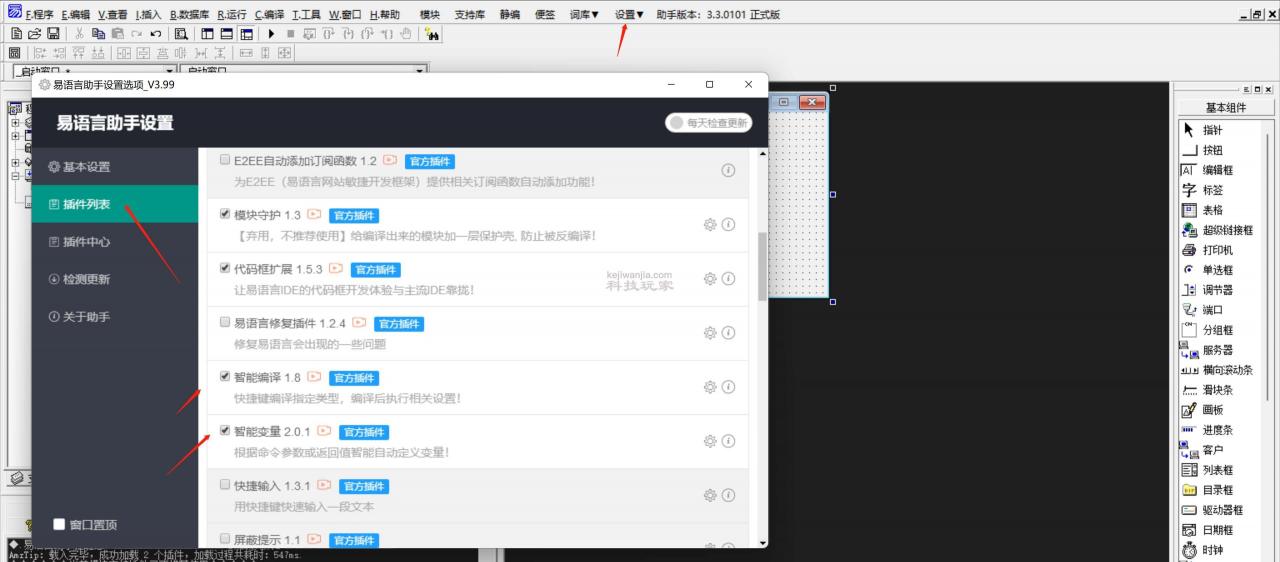
Task: Open the first 启动窗口 combo box
Action: click(94, 71)
